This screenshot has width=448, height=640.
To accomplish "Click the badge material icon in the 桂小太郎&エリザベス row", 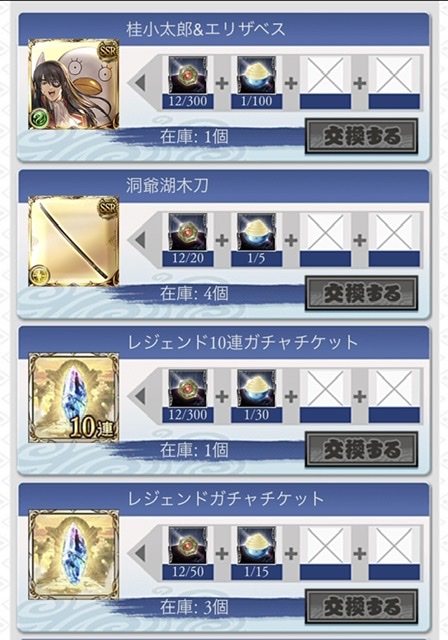I will coord(188,76).
